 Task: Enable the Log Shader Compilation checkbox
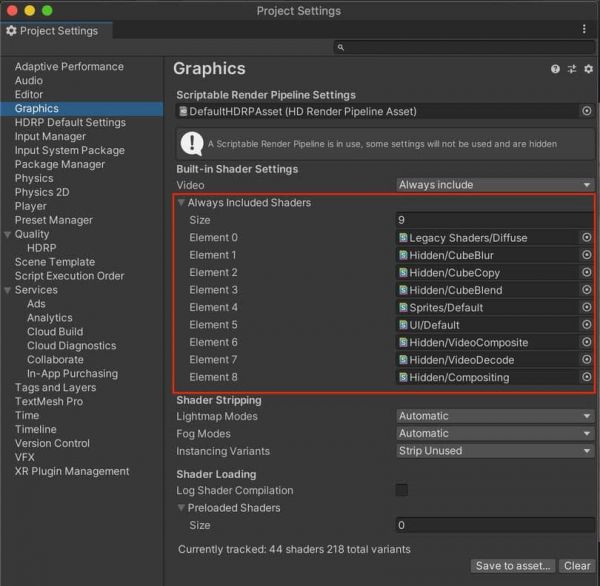coord(402,490)
